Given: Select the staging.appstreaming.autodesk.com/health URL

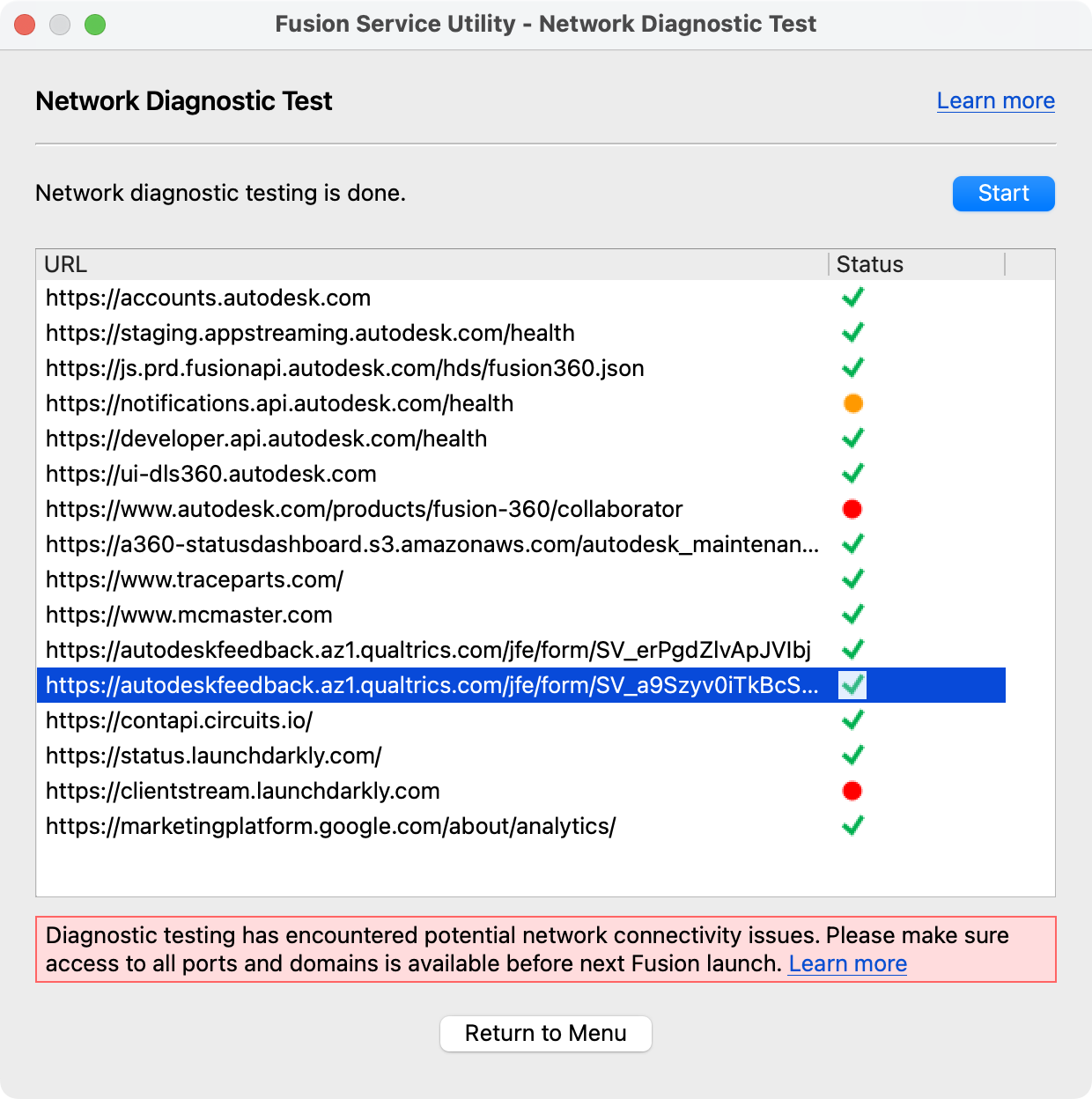Looking at the screenshot, I should pos(310,334).
